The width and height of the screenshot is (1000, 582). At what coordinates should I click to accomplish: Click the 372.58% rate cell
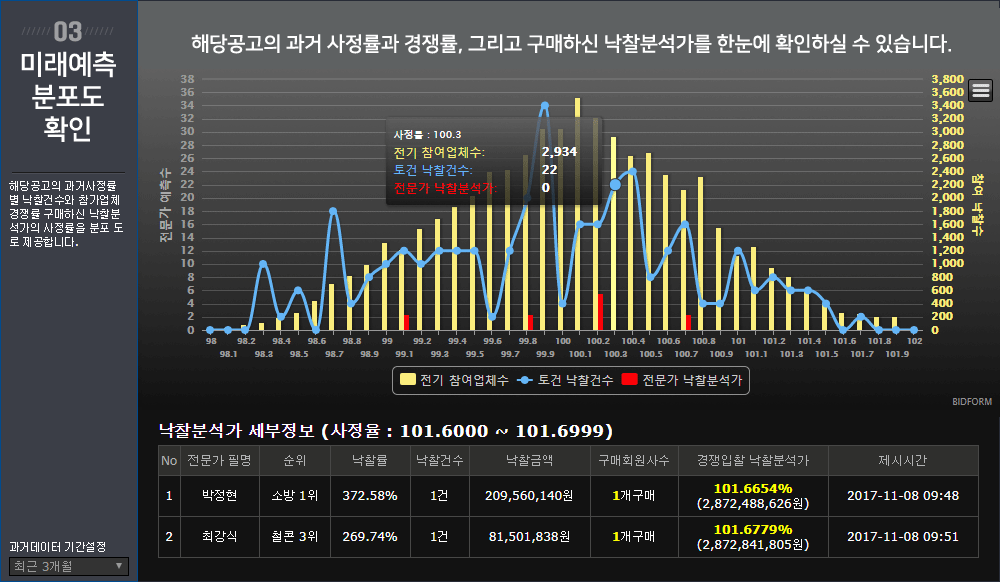pyautogui.click(x=370, y=495)
